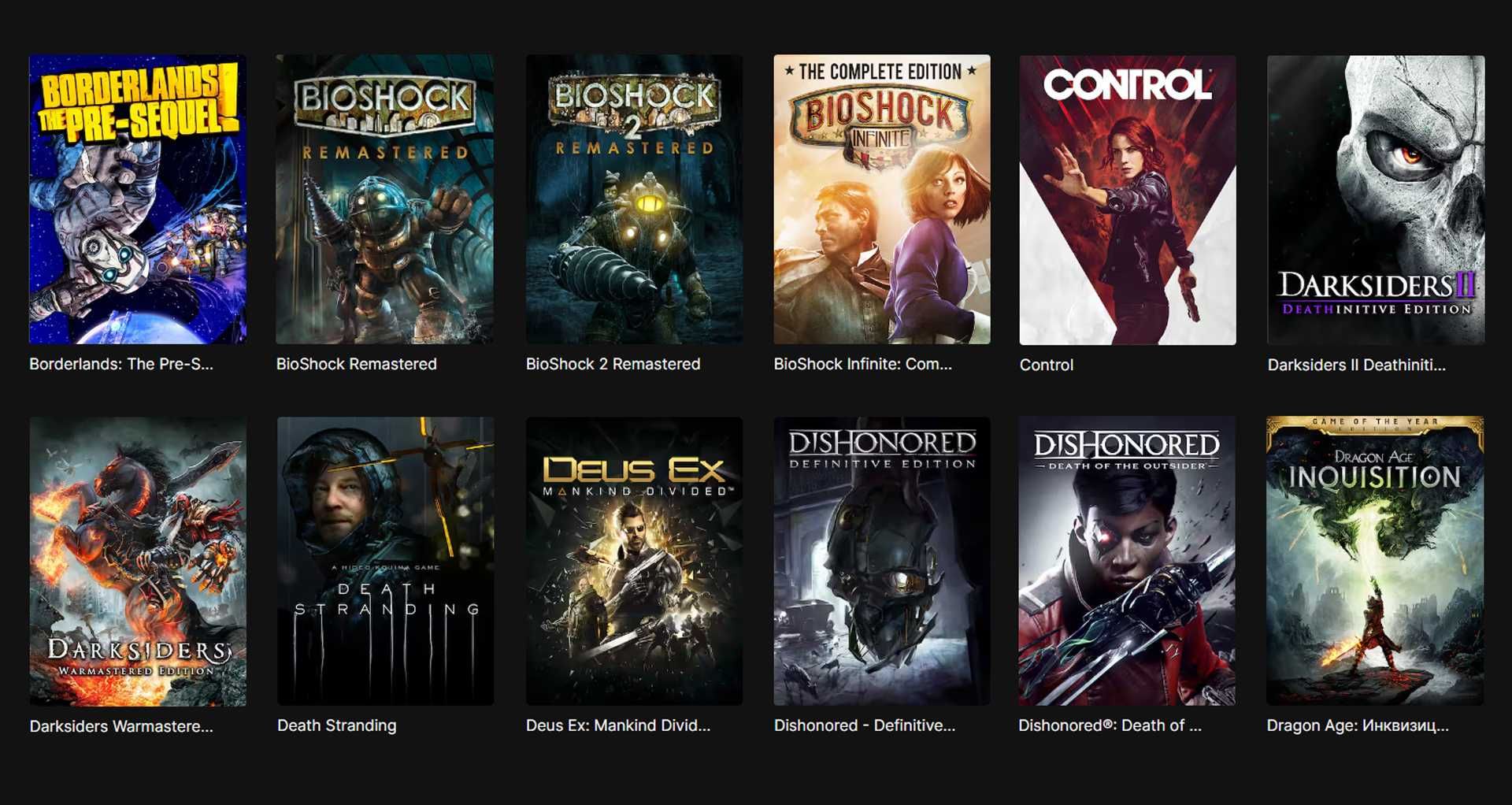Click the 'Deus Ex: Mankind Divid...' title
Screen dimensions: 1512x805
coord(618,725)
